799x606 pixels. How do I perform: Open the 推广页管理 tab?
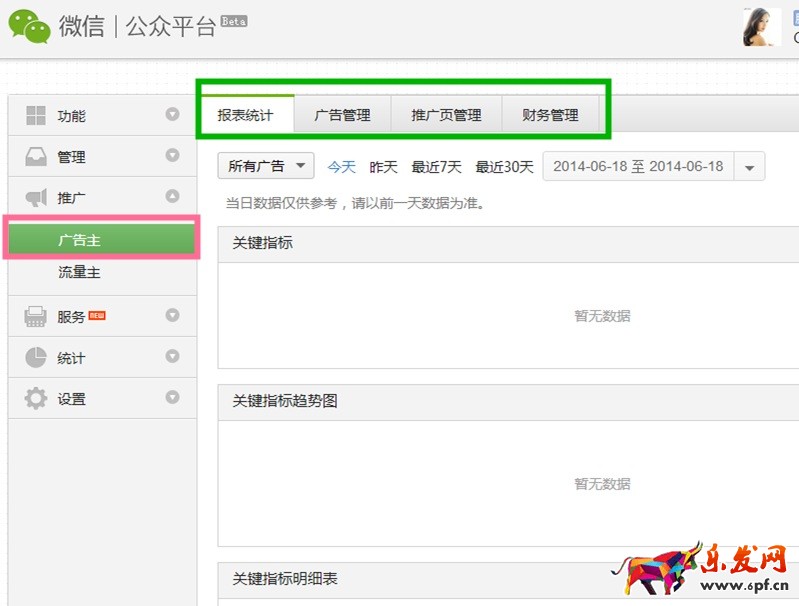(446, 115)
